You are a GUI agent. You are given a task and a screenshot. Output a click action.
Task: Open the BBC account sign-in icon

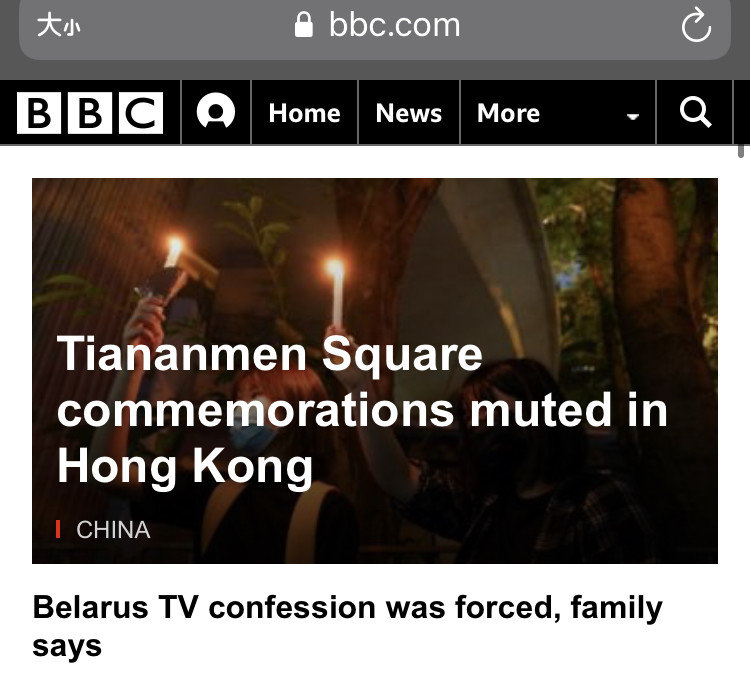[215, 113]
